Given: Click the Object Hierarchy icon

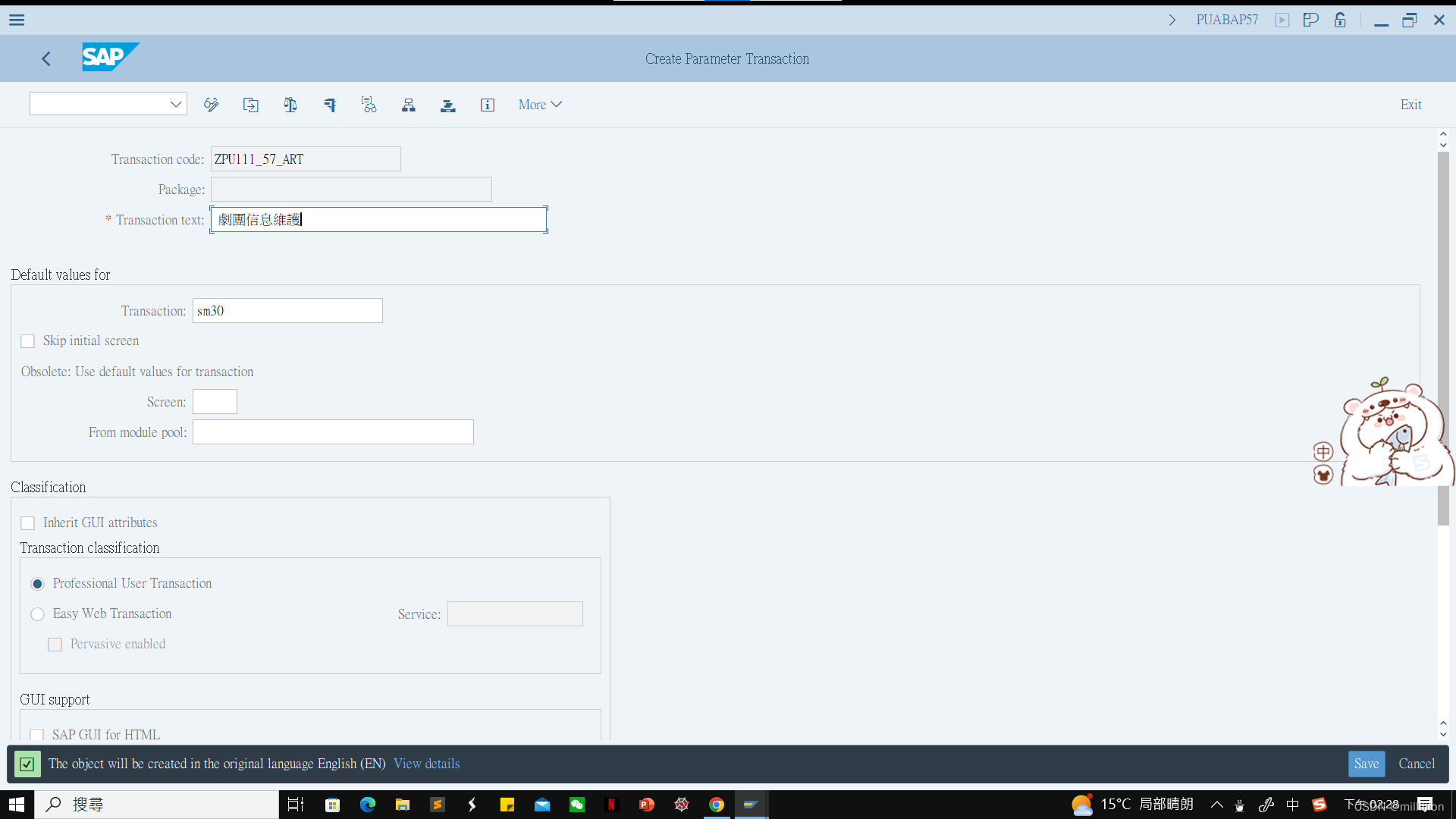Looking at the screenshot, I should [409, 105].
